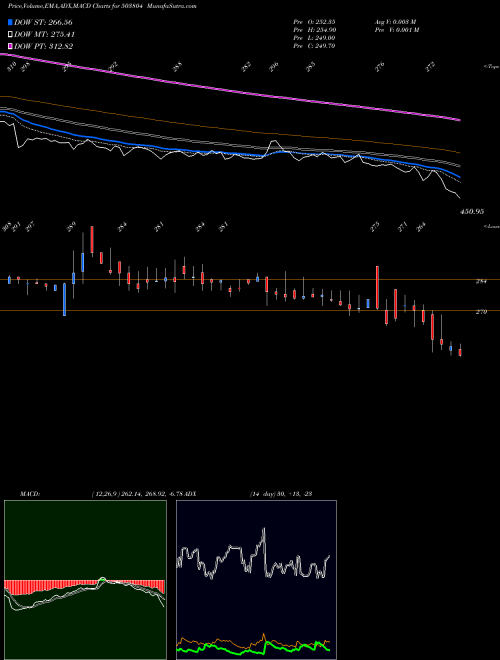Click the 'Pre C: 249.70' close value
The width and height of the screenshot is (500, 660).
(314, 46)
